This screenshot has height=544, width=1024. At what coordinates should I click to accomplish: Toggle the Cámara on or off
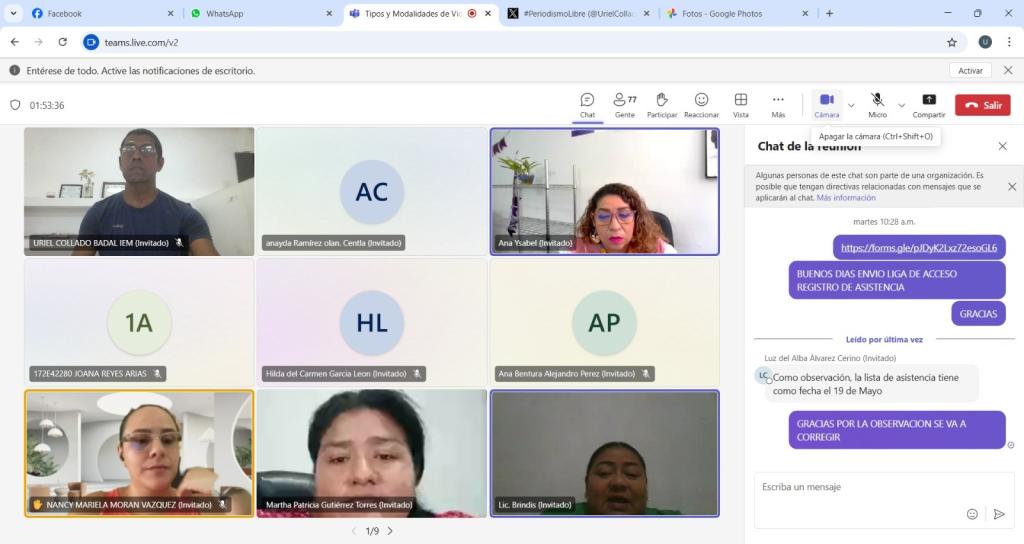(826, 104)
